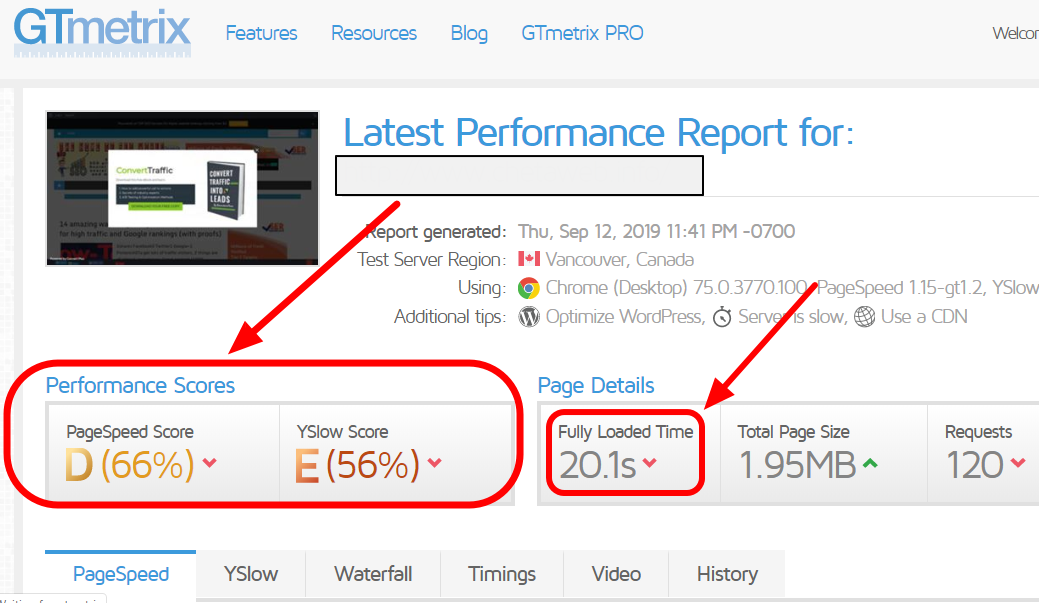The image size is (1039, 603).
Task: Click the Canadian flag icon
Action: [x=529, y=258]
